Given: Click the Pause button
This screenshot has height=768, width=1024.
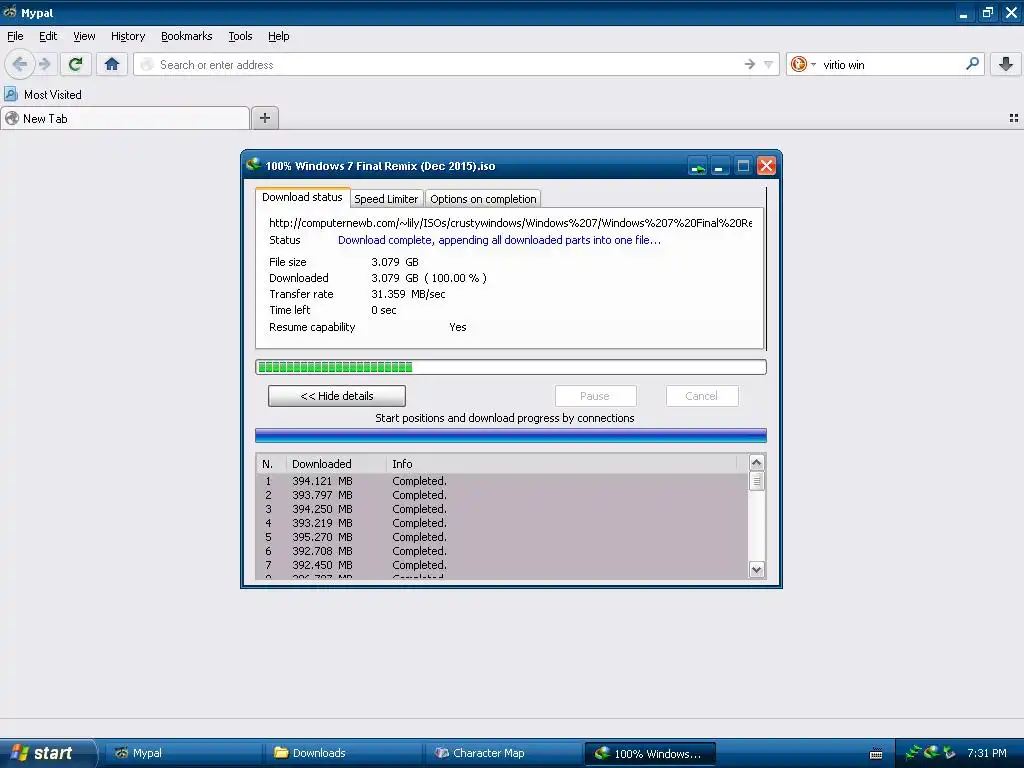Looking at the screenshot, I should [x=595, y=396].
